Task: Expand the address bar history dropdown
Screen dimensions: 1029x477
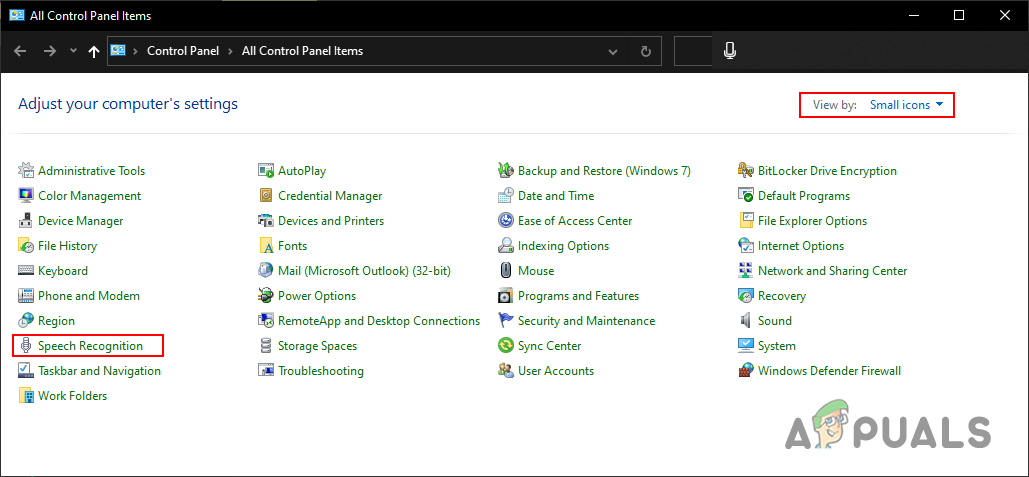Action: [x=613, y=51]
